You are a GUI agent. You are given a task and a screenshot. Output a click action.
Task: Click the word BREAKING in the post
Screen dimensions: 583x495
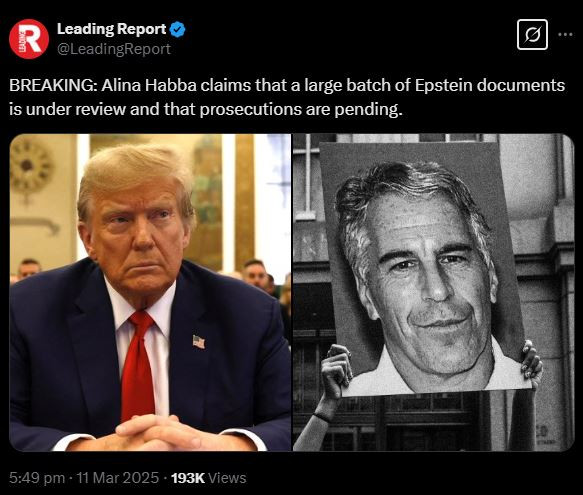[x=53, y=85]
